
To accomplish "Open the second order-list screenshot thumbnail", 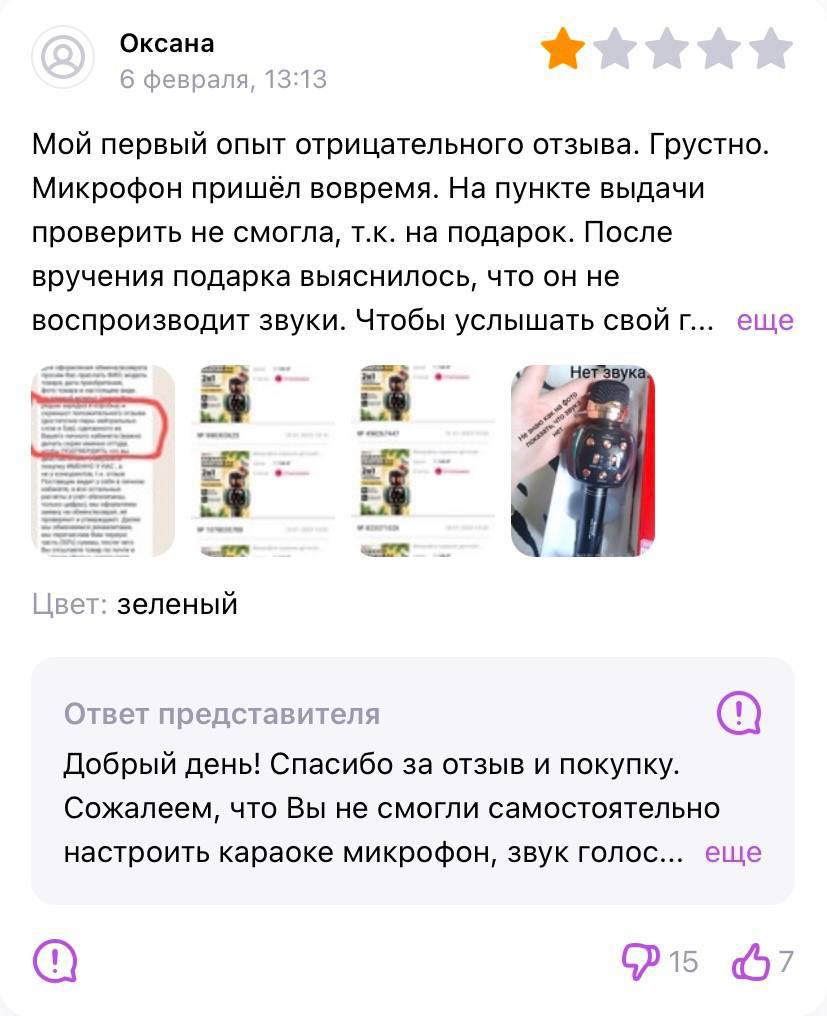I will pyautogui.click(x=263, y=461).
